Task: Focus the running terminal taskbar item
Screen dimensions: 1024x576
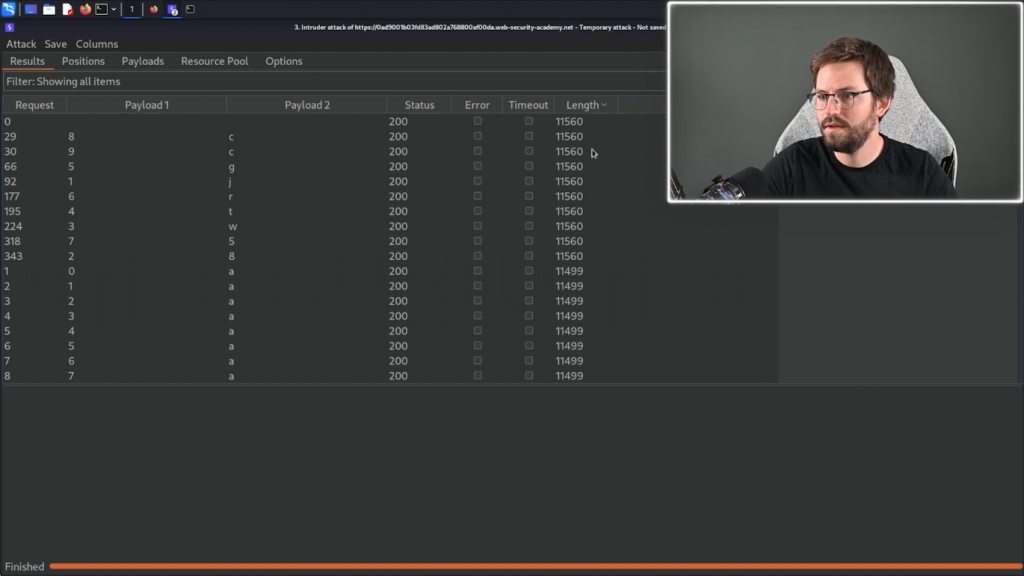Action: (191, 9)
